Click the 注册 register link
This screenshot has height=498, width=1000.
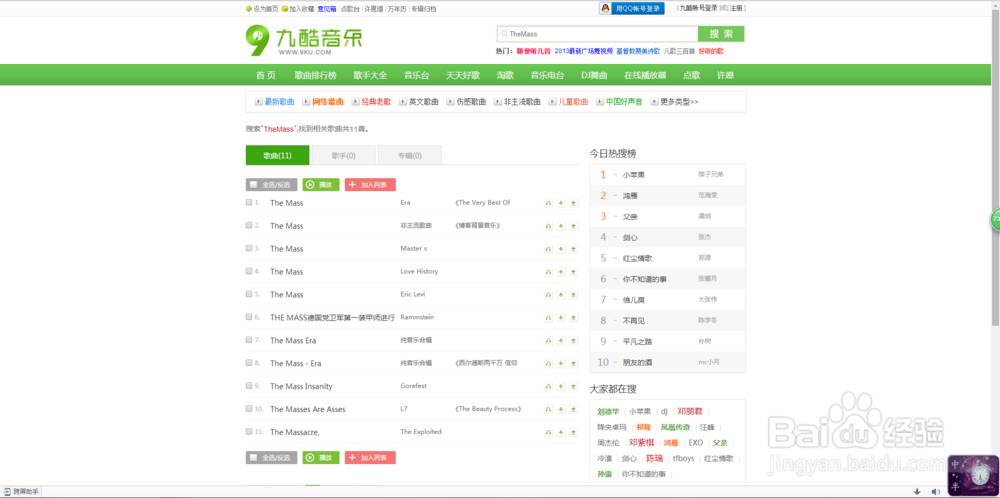click(x=737, y=8)
